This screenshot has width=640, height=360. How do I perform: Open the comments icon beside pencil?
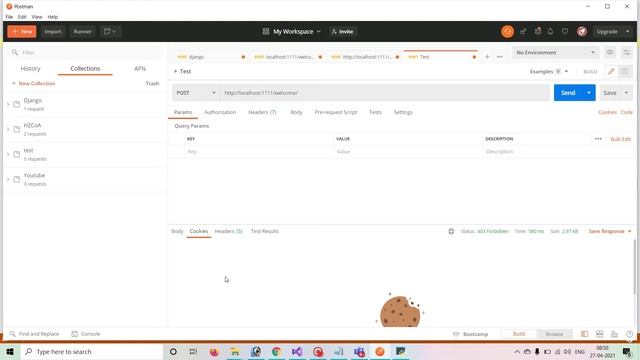pos(625,71)
